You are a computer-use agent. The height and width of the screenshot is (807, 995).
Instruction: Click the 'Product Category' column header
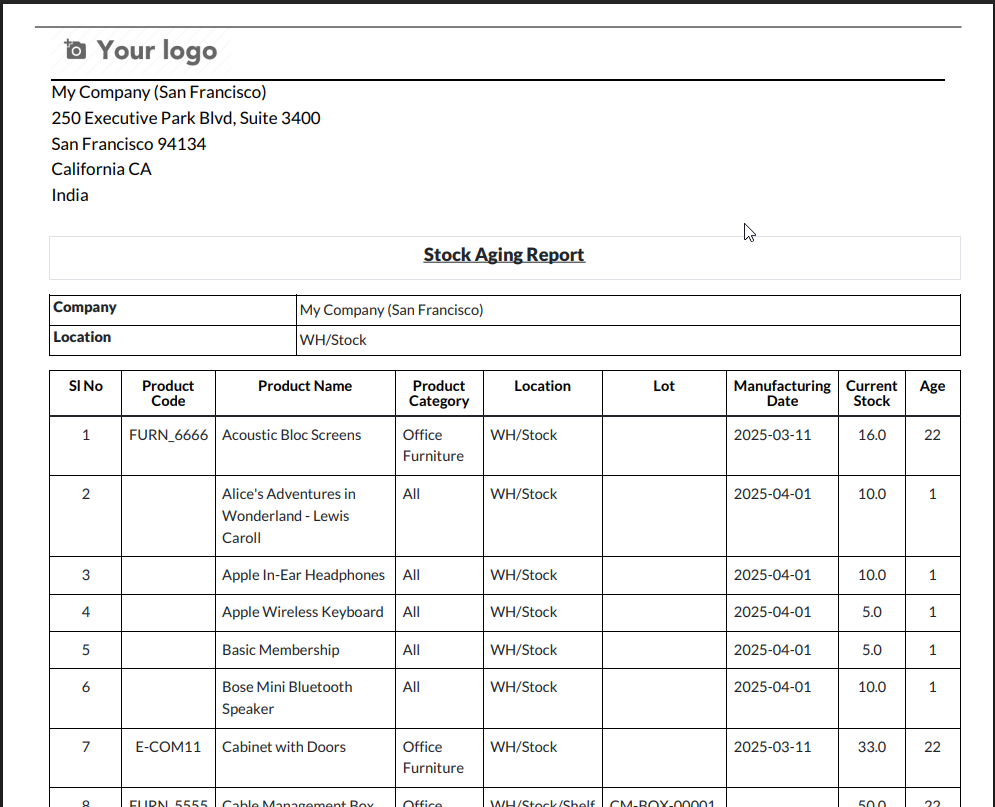pos(438,393)
